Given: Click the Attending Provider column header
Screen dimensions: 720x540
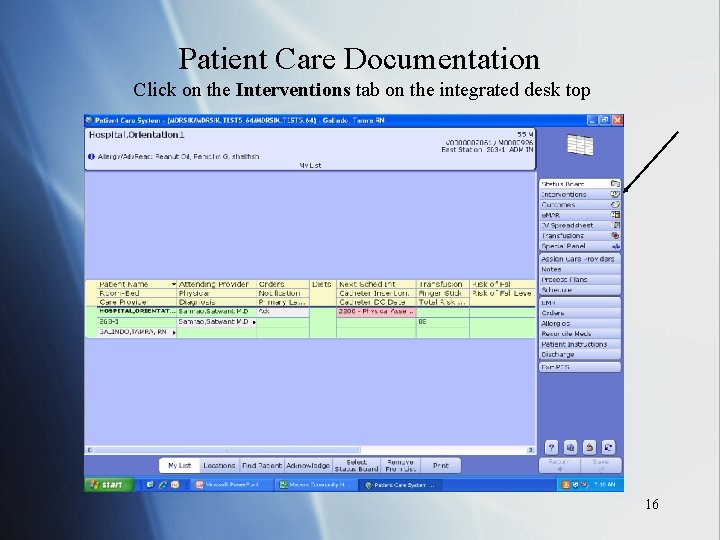Looking at the screenshot, I should pos(214,284).
